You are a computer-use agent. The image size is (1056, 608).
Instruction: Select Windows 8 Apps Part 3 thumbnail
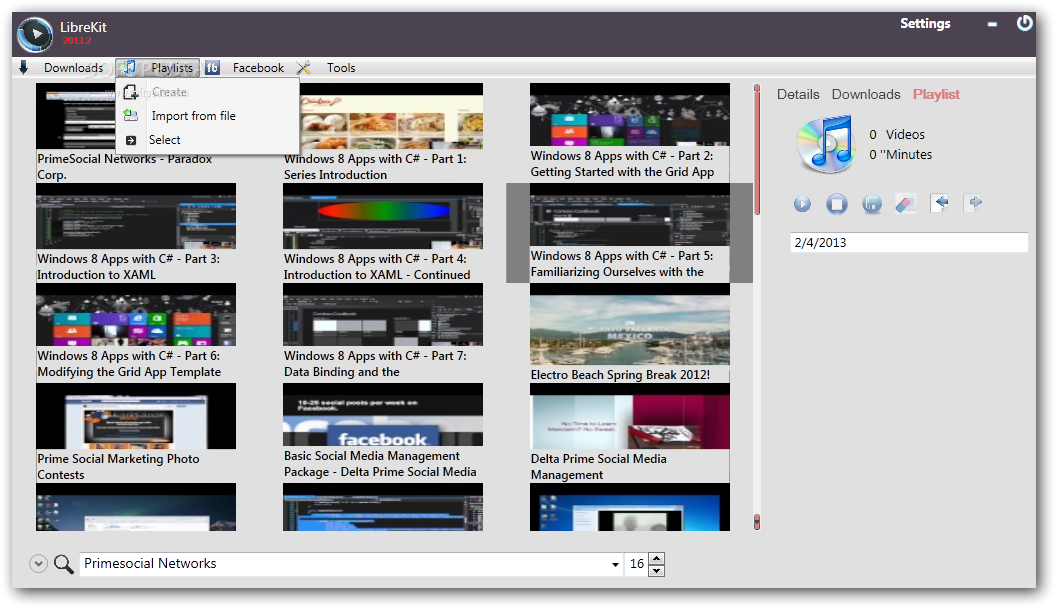click(136, 215)
